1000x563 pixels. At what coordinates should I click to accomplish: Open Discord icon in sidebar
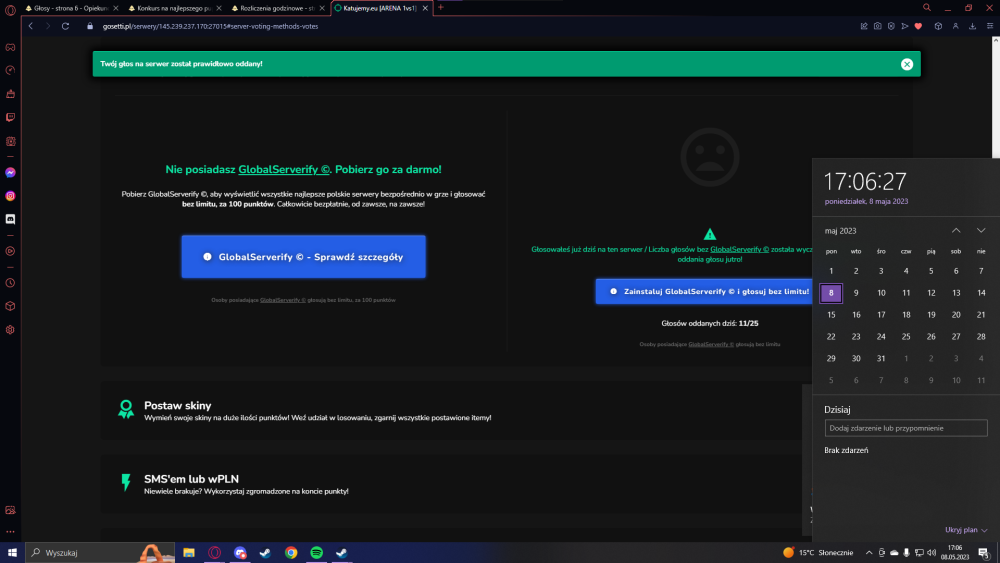(x=10, y=219)
